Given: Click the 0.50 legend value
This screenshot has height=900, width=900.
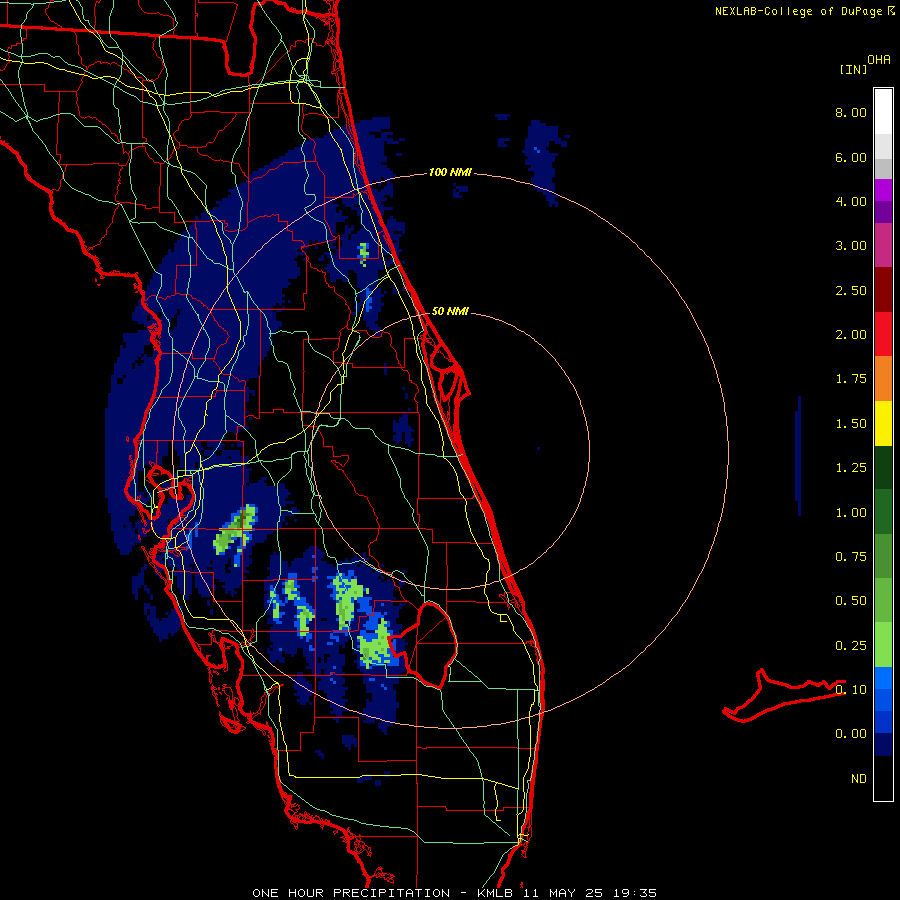Looking at the screenshot, I should pos(851,601).
